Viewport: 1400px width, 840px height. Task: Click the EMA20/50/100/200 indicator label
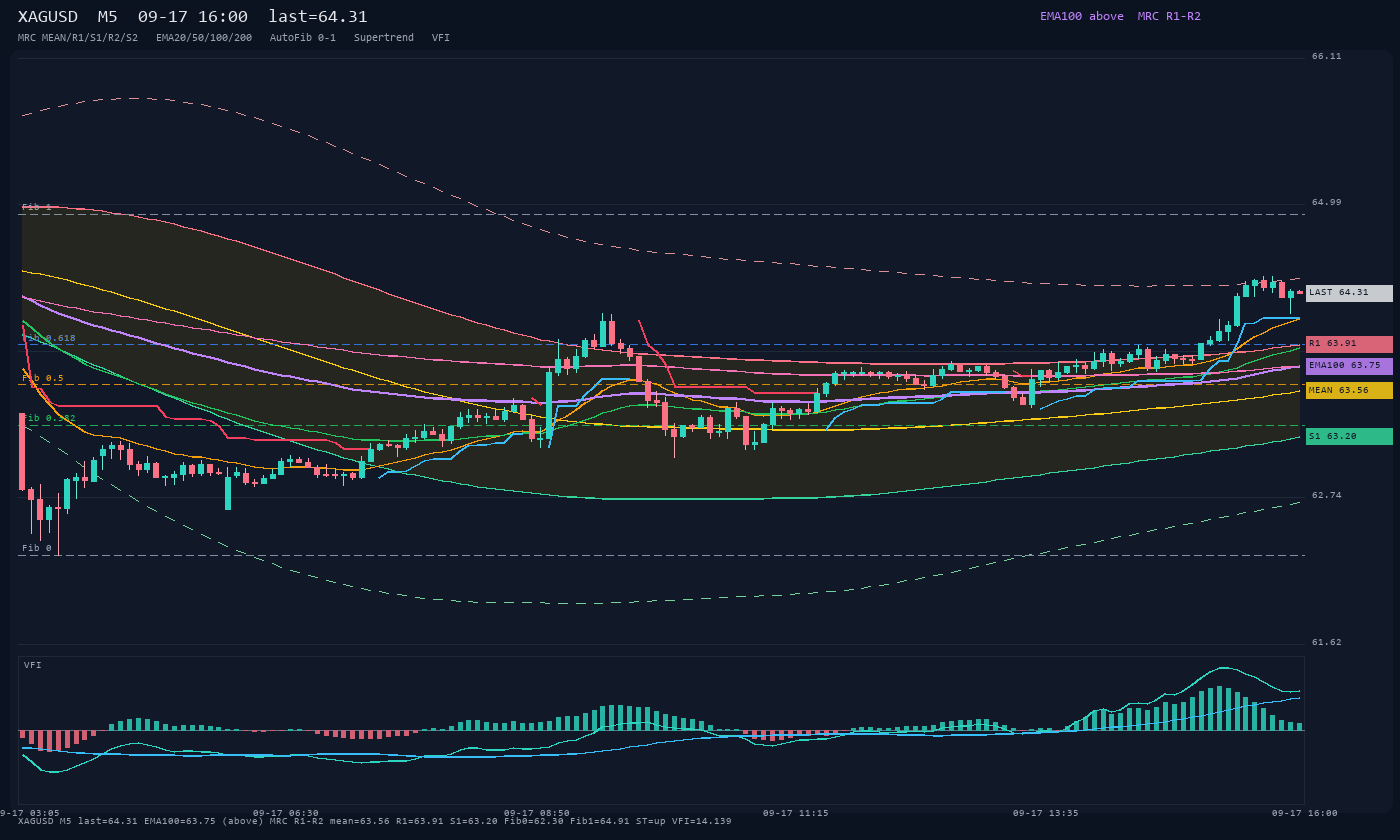[x=204, y=38]
